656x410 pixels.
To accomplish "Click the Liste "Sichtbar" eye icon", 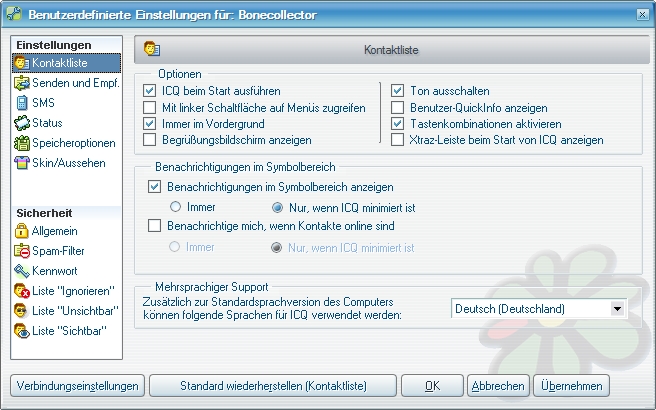I will (x=22, y=331).
